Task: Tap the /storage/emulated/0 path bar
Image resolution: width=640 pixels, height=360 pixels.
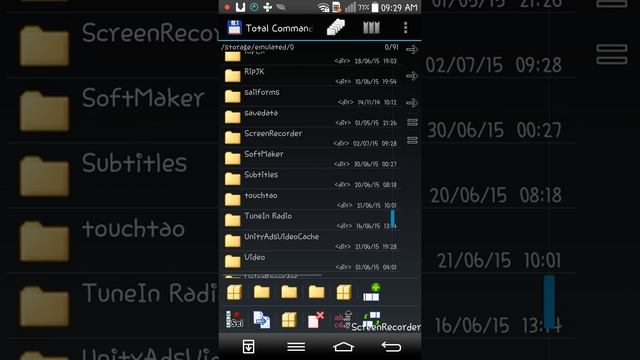Action: pyautogui.click(x=258, y=47)
